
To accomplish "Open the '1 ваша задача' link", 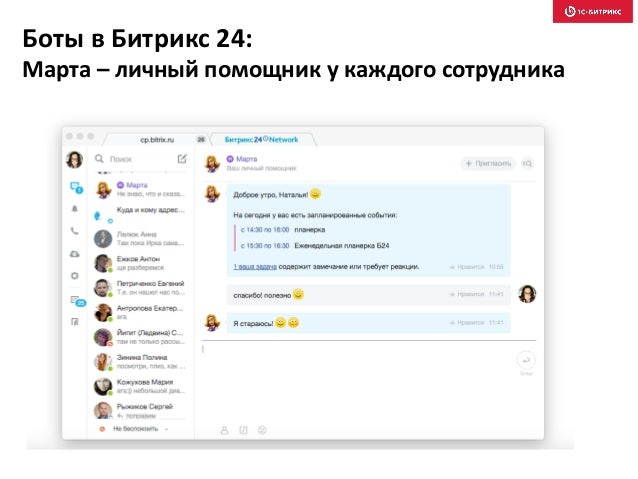I will point(255,267).
